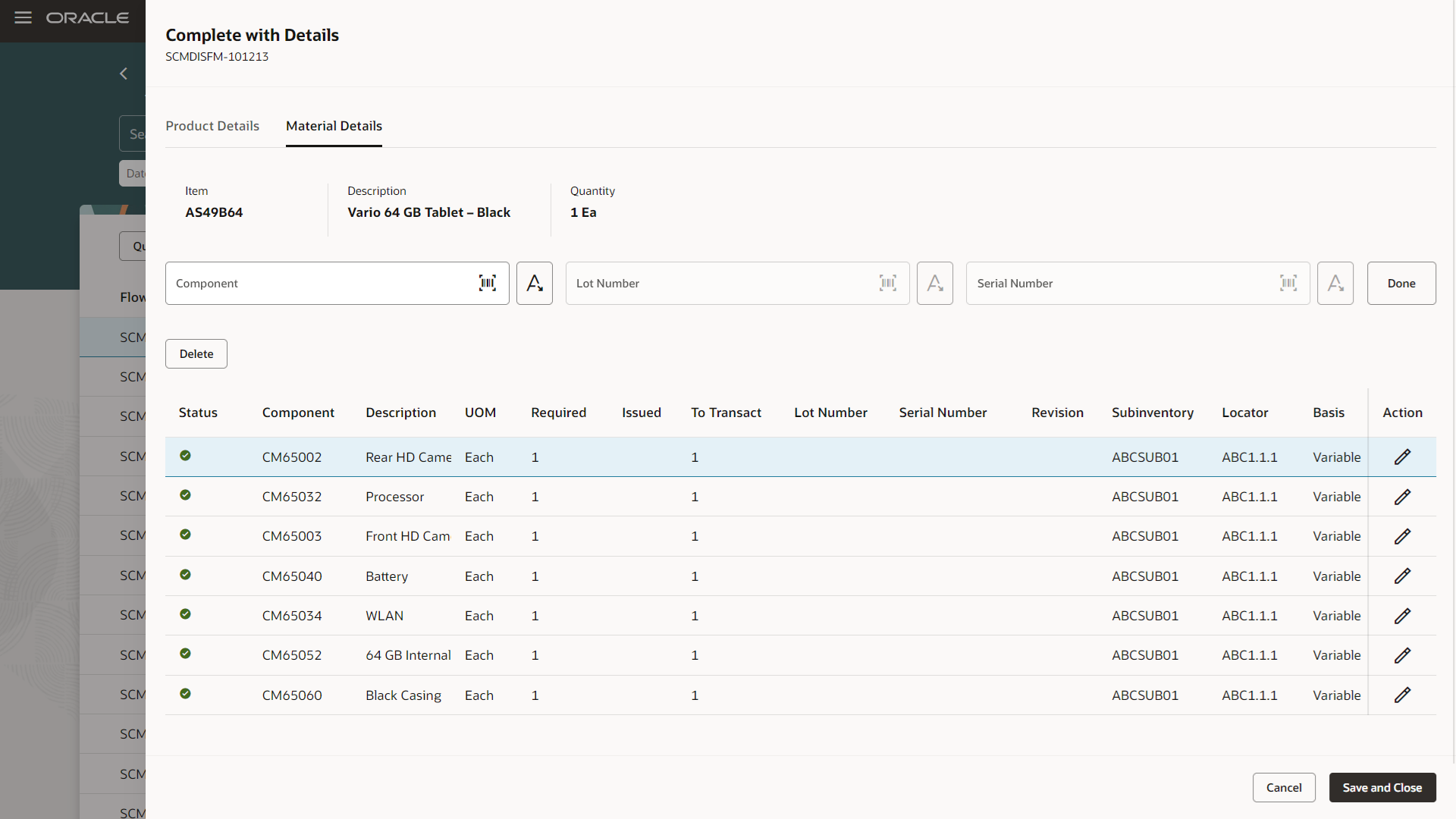Click pencil icon for Battery component
Viewport: 1456px width, 819px height.
pyautogui.click(x=1402, y=576)
